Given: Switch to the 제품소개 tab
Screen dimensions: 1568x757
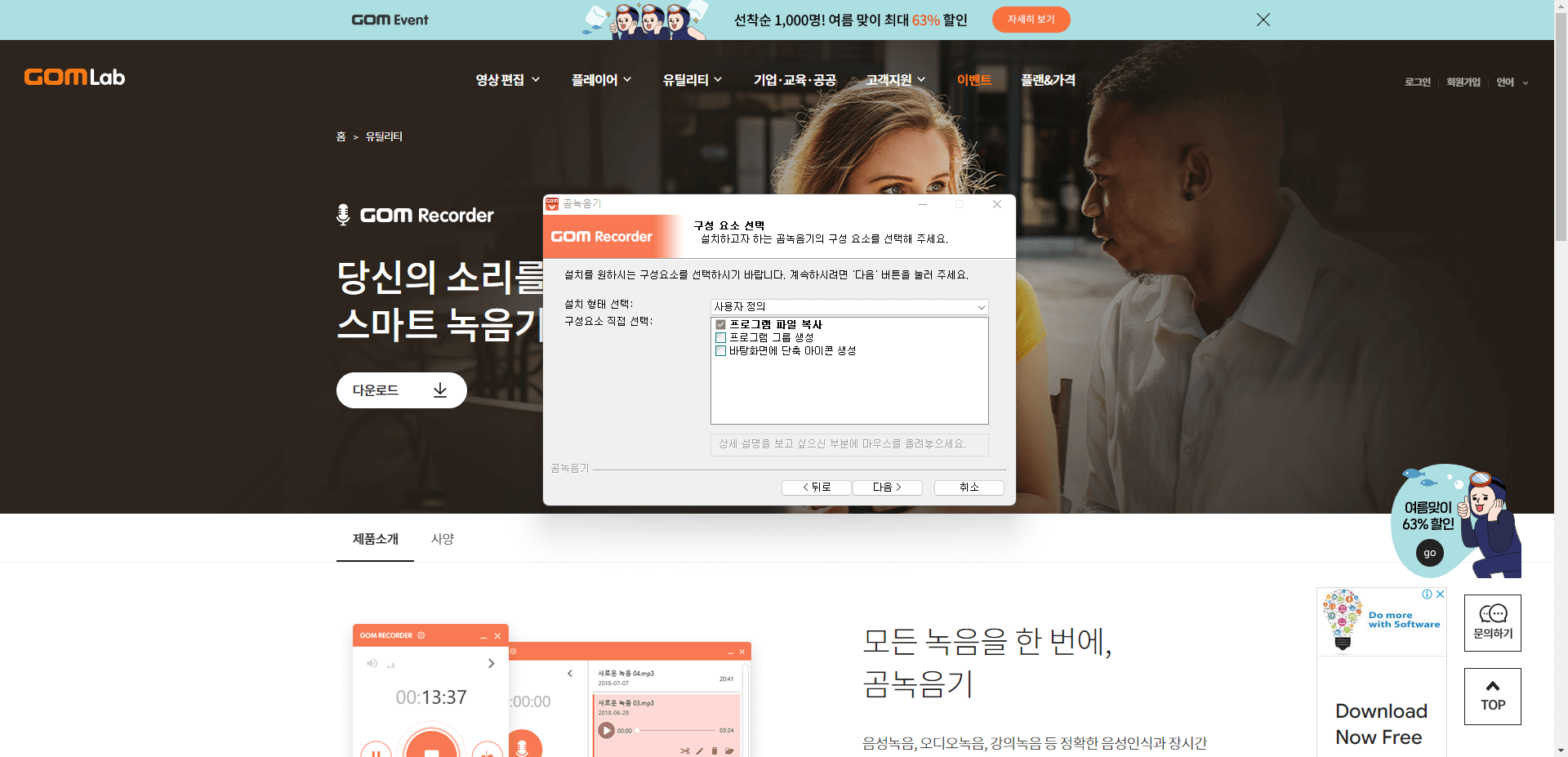Looking at the screenshot, I should (376, 539).
